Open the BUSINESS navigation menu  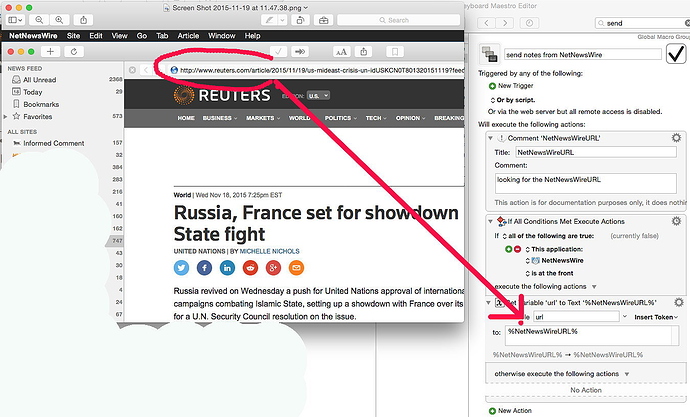(x=220, y=118)
